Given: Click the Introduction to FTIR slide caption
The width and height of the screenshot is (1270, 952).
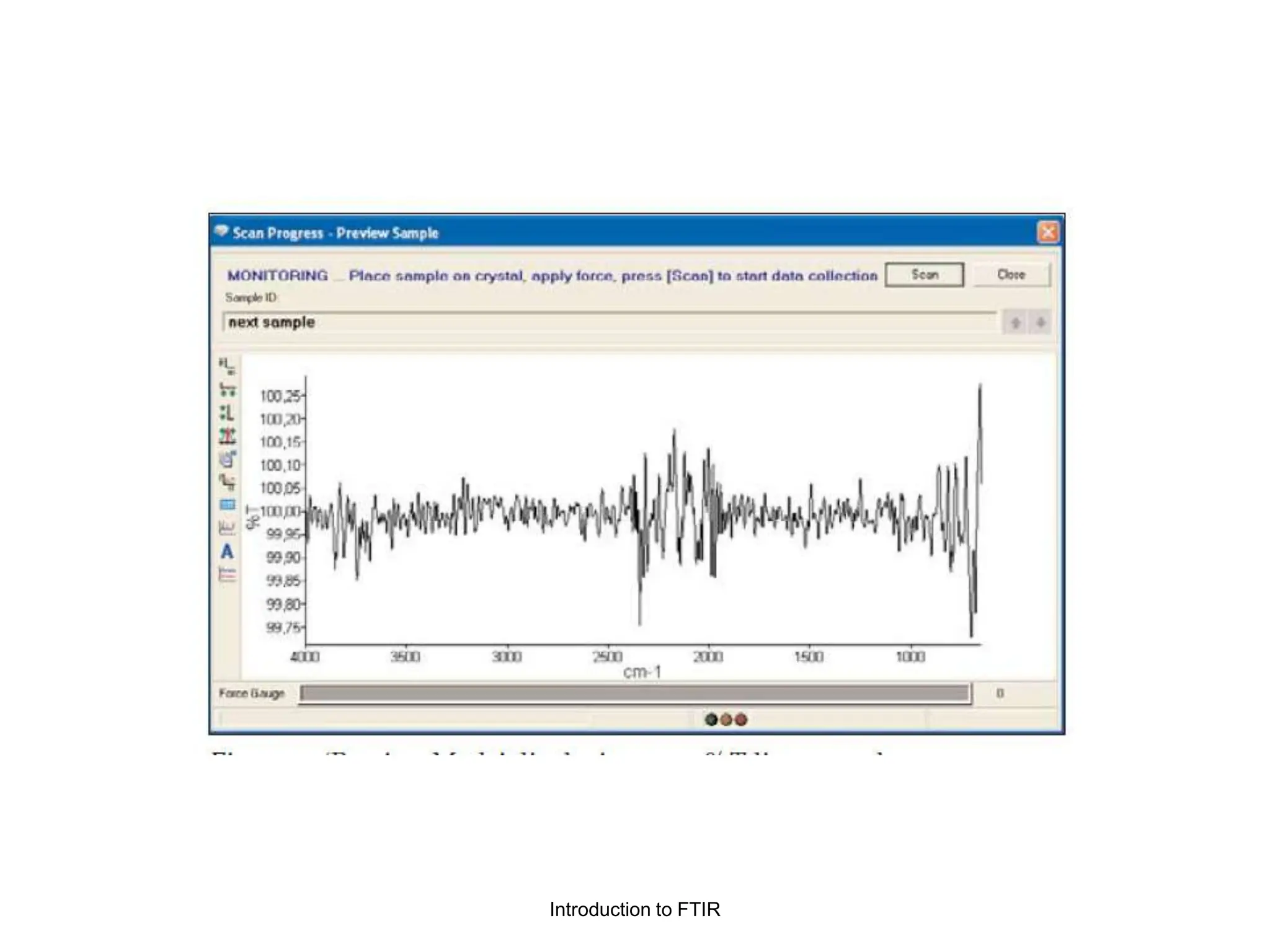Looking at the screenshot, I should pos(635,909).
